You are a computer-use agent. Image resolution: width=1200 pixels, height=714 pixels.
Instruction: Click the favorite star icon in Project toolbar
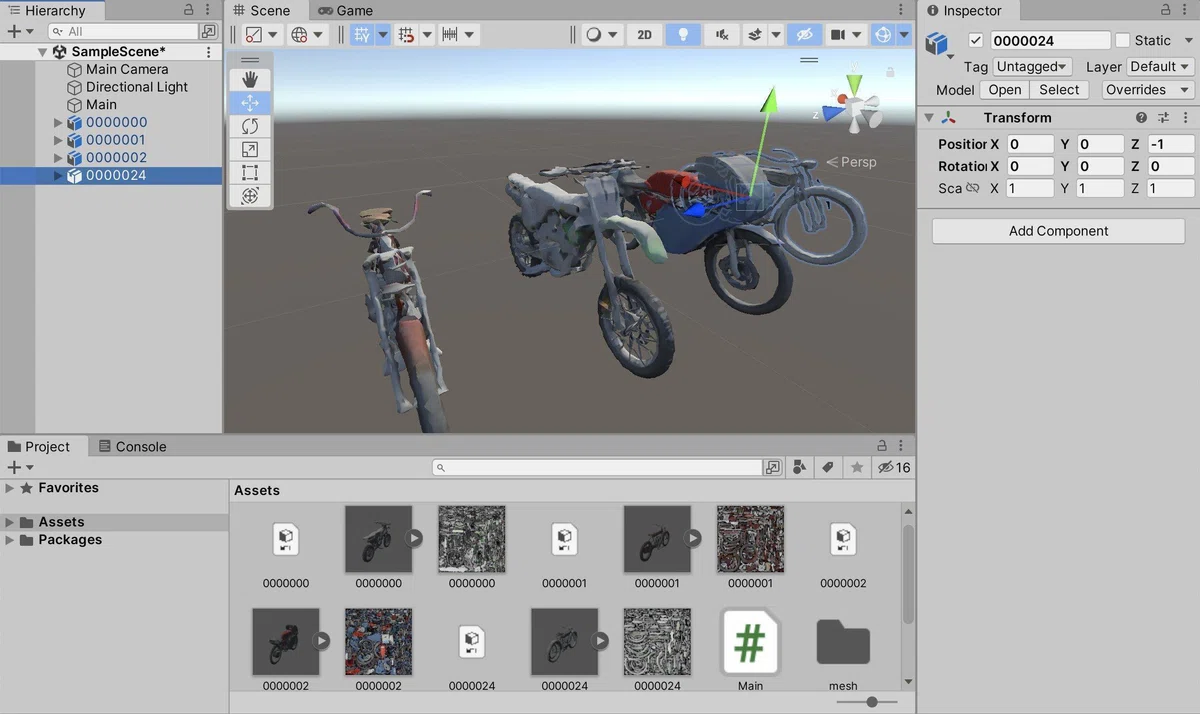[x=857, y=467]
